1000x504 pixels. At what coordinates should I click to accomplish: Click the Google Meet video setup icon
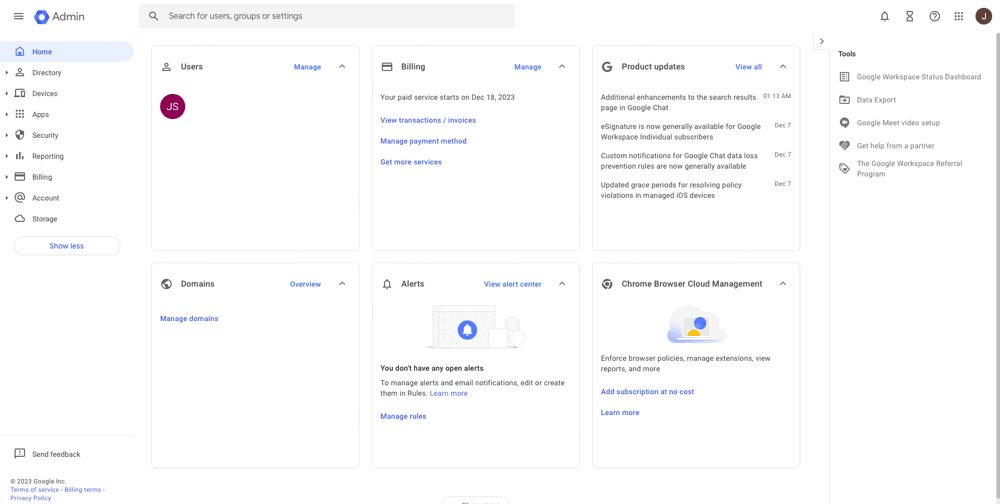click(x=844, y=123)
